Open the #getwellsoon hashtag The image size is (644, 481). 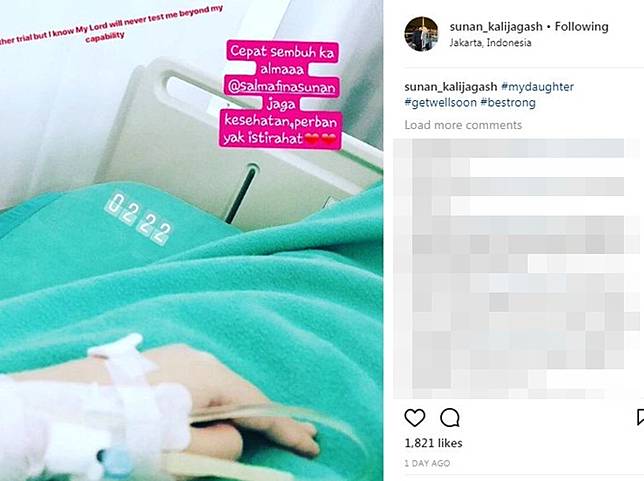click(440, 103)
